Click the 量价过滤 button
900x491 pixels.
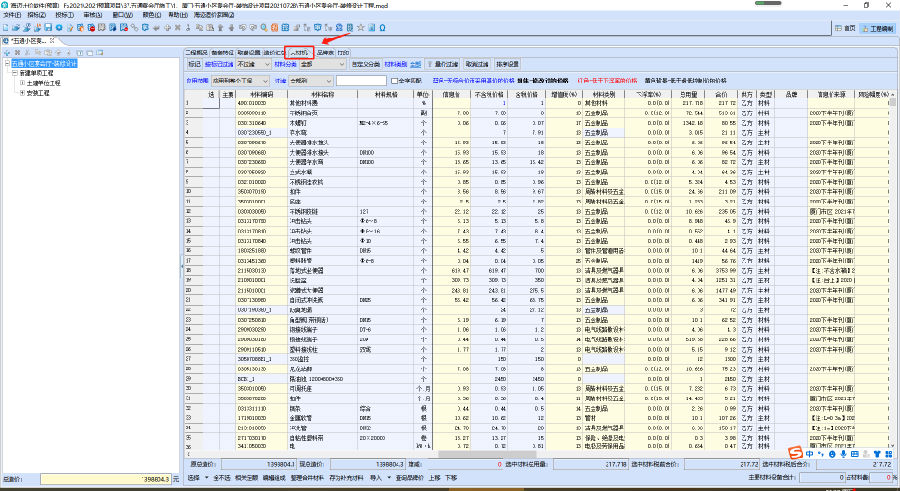(443, 64)
